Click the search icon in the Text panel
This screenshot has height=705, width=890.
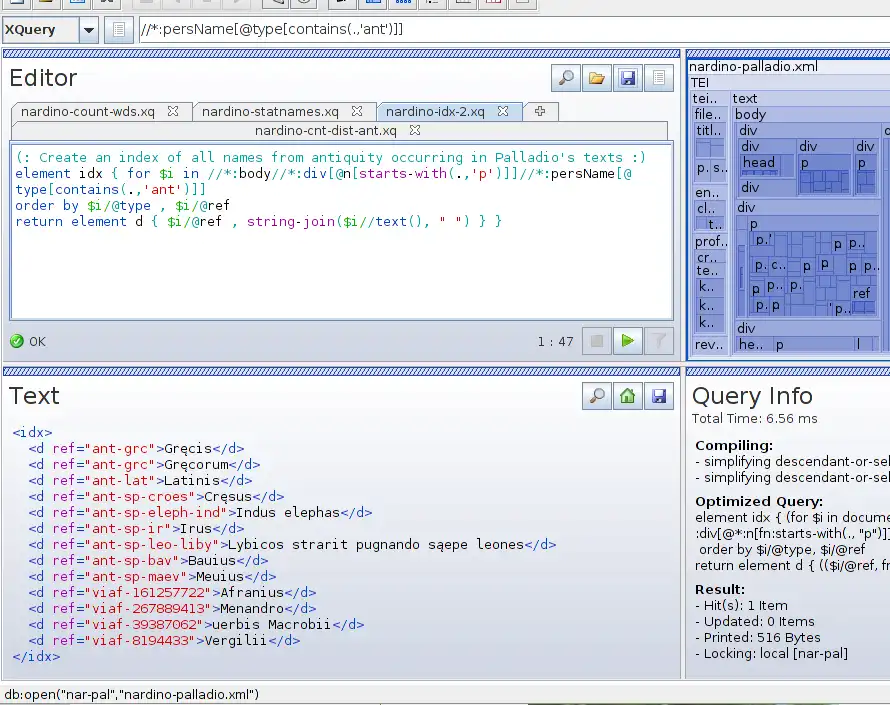597,397
